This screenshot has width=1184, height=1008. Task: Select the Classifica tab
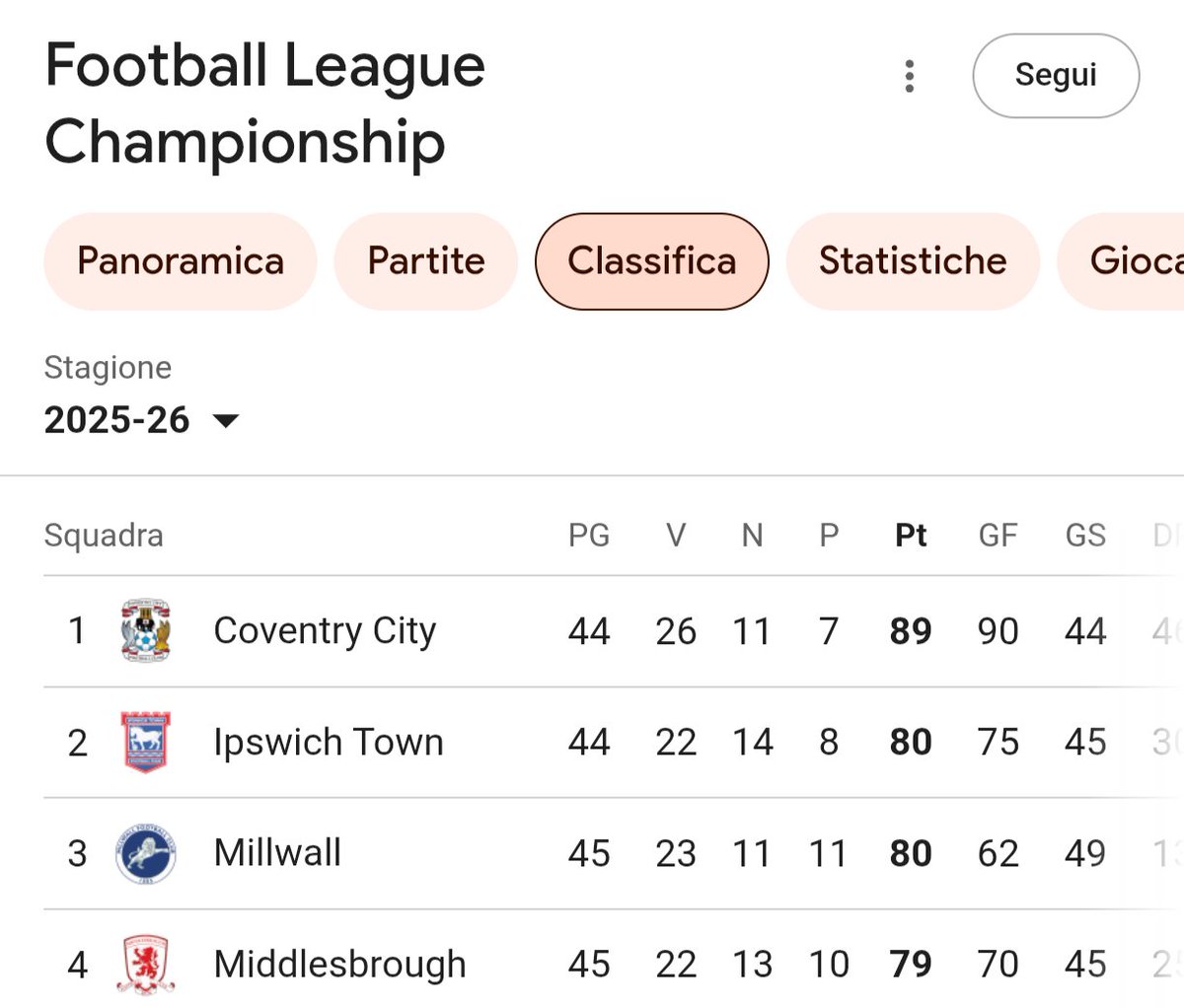[x=652, y=261]
